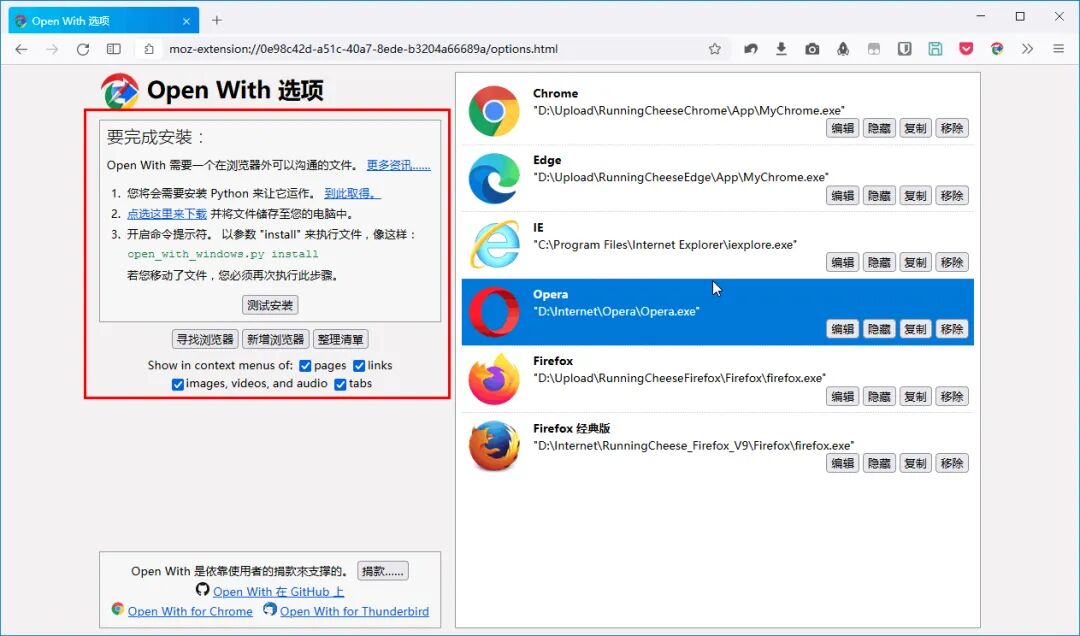Click 隐藏 for the Chrome entry

click(x=879, y=128)
